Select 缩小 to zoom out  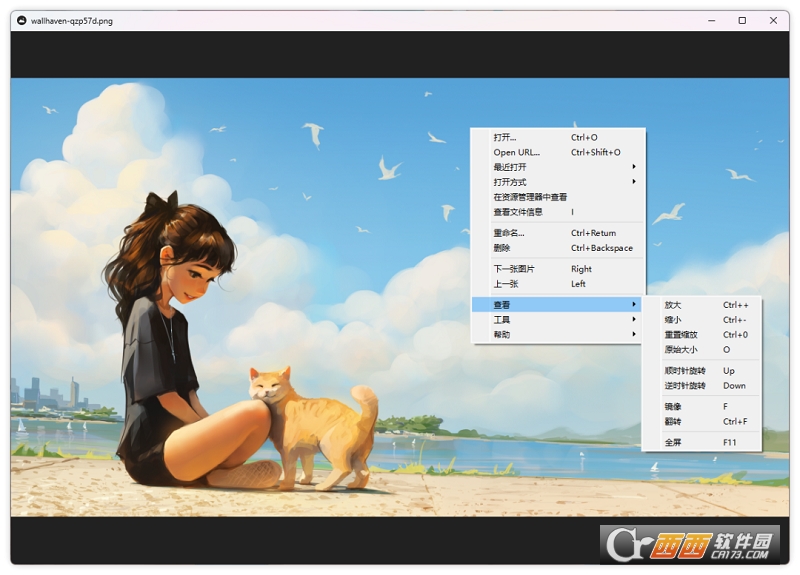[x=702, y=320]
